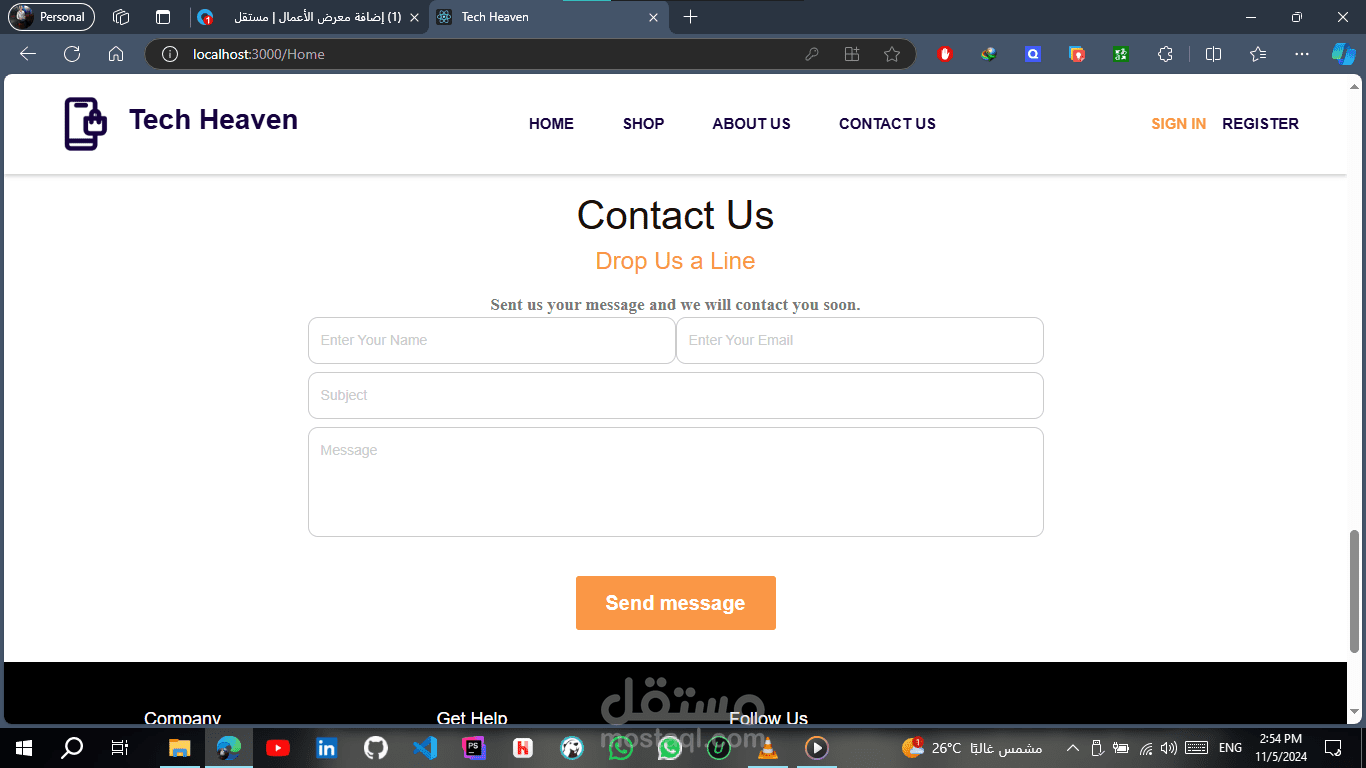Go to SHOP in navigation menu
Image resolution: width=1366 pixels, height=768 pixels.
[643, 124]
